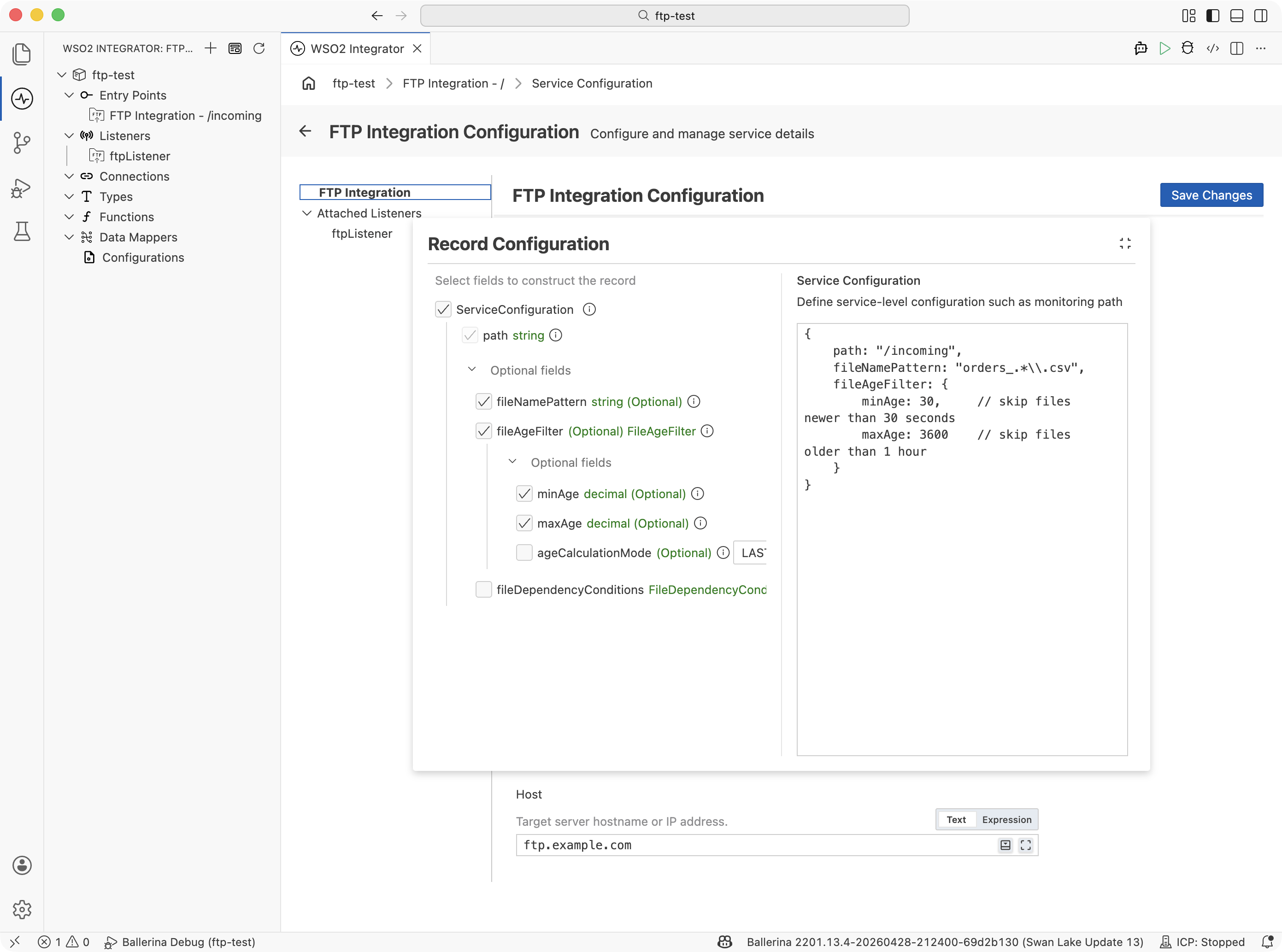Uncheck the fileAgeFilter checkbox
The image size is (1282, 952).
point(483,431)
